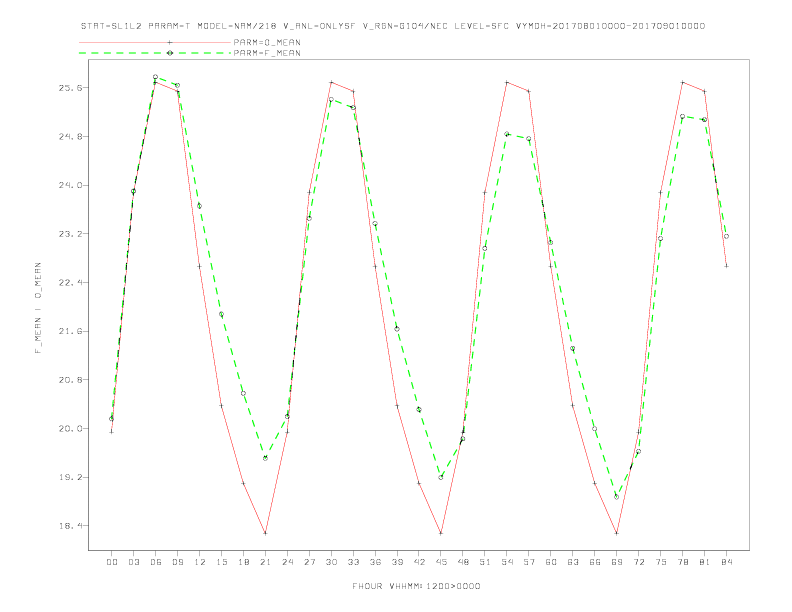Click x-axis tick label 24

(287, 562)
